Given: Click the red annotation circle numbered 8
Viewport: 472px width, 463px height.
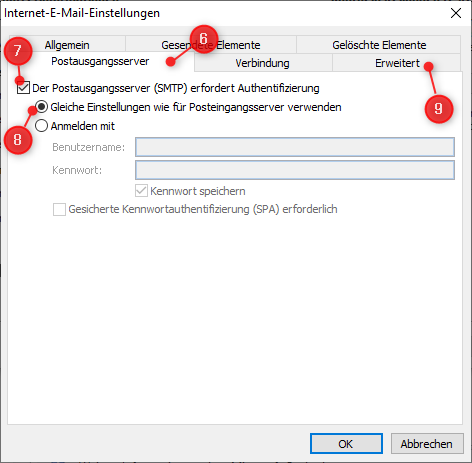Looking at the screenshot, I should pos(18,140).
